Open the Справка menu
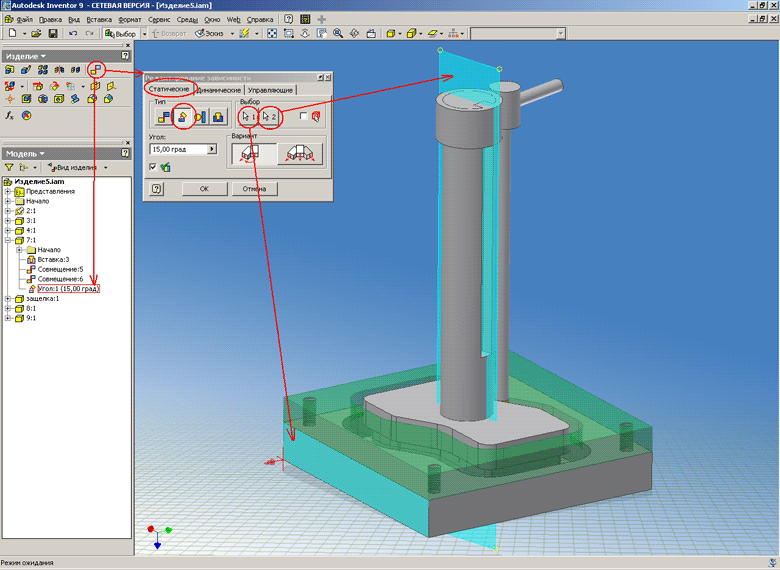780x570 pixels. [x=260, y=19]
